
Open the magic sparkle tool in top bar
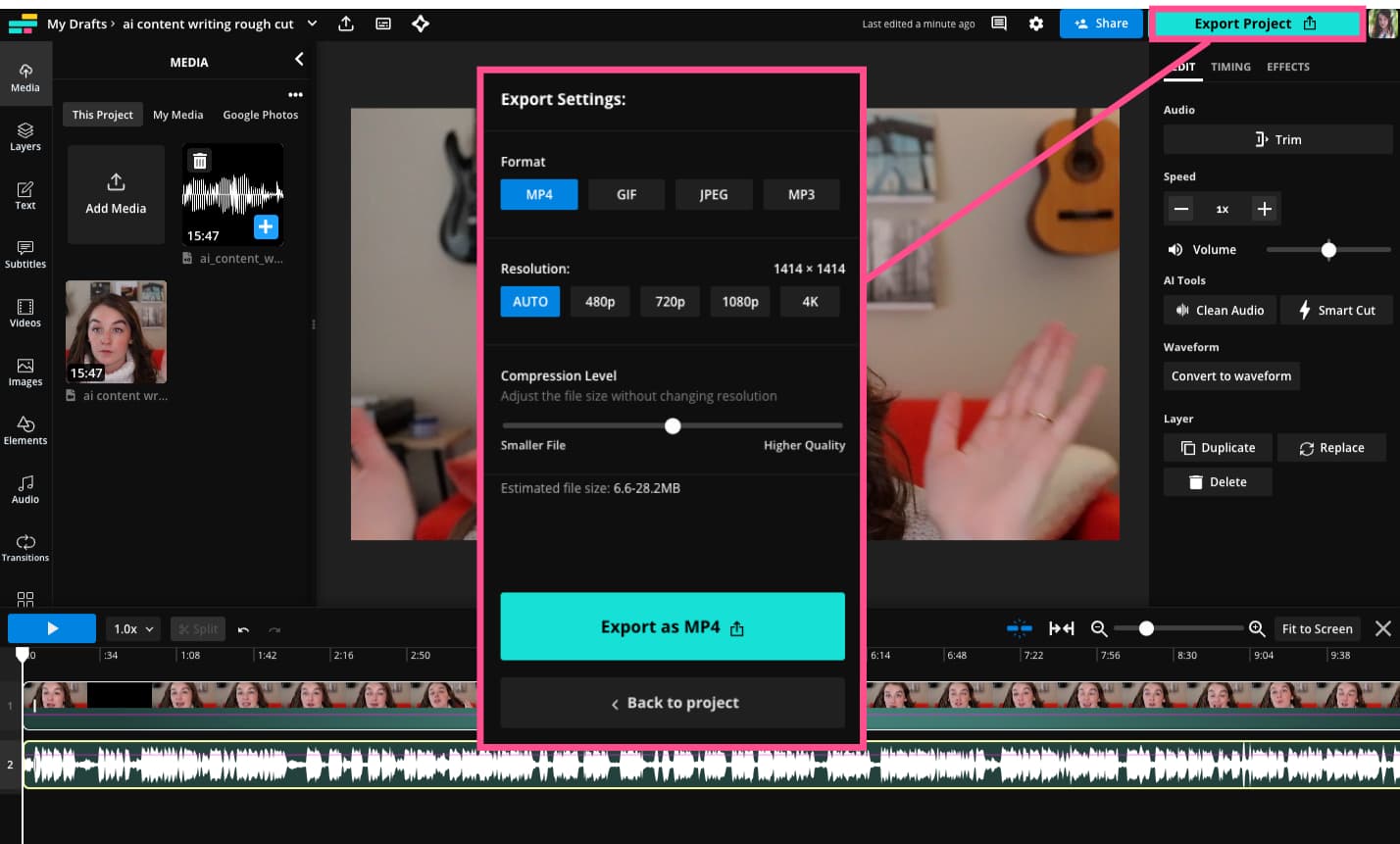click(421, 24)
